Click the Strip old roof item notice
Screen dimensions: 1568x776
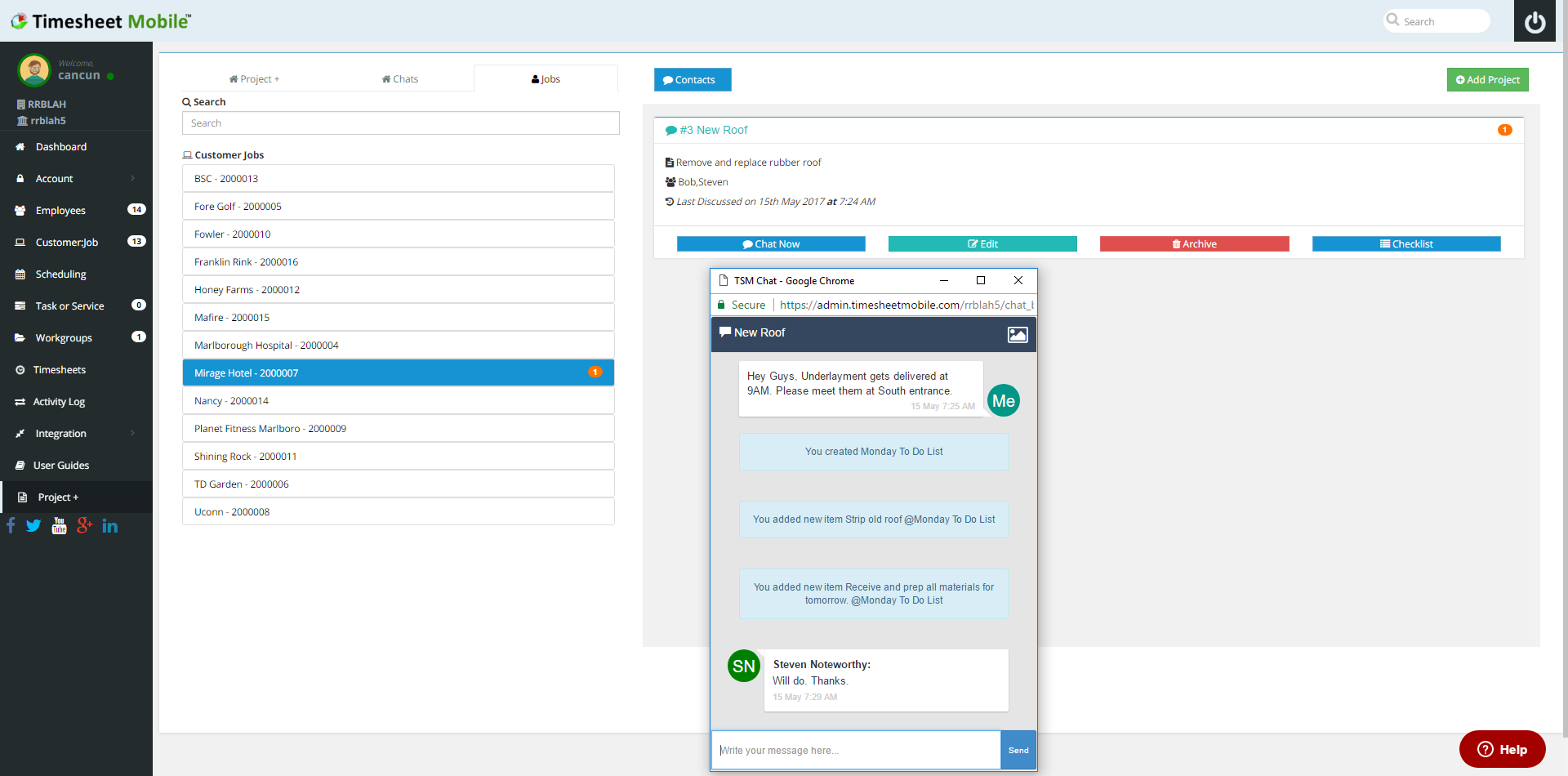click(x=874, y=520)
